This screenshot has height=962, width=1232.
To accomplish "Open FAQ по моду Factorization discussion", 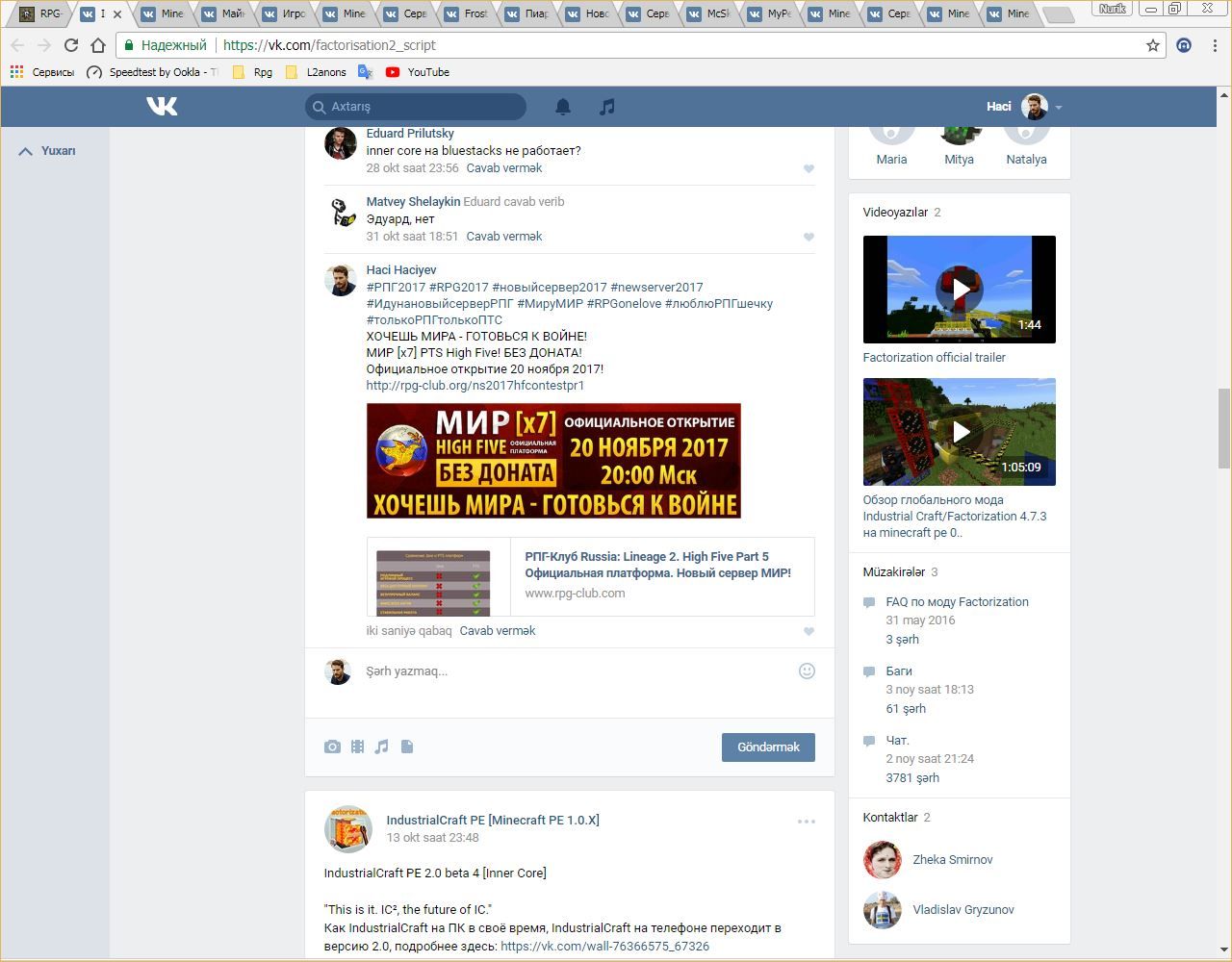I will [x=957, y=602].
